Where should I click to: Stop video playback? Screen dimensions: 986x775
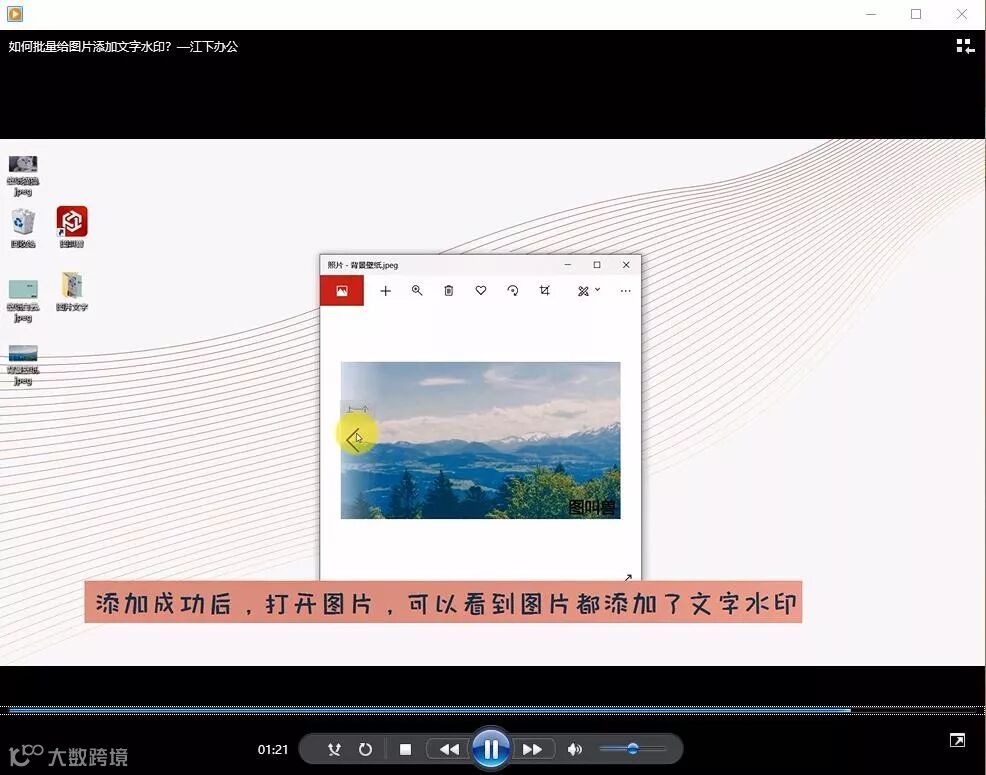(406, 749)
